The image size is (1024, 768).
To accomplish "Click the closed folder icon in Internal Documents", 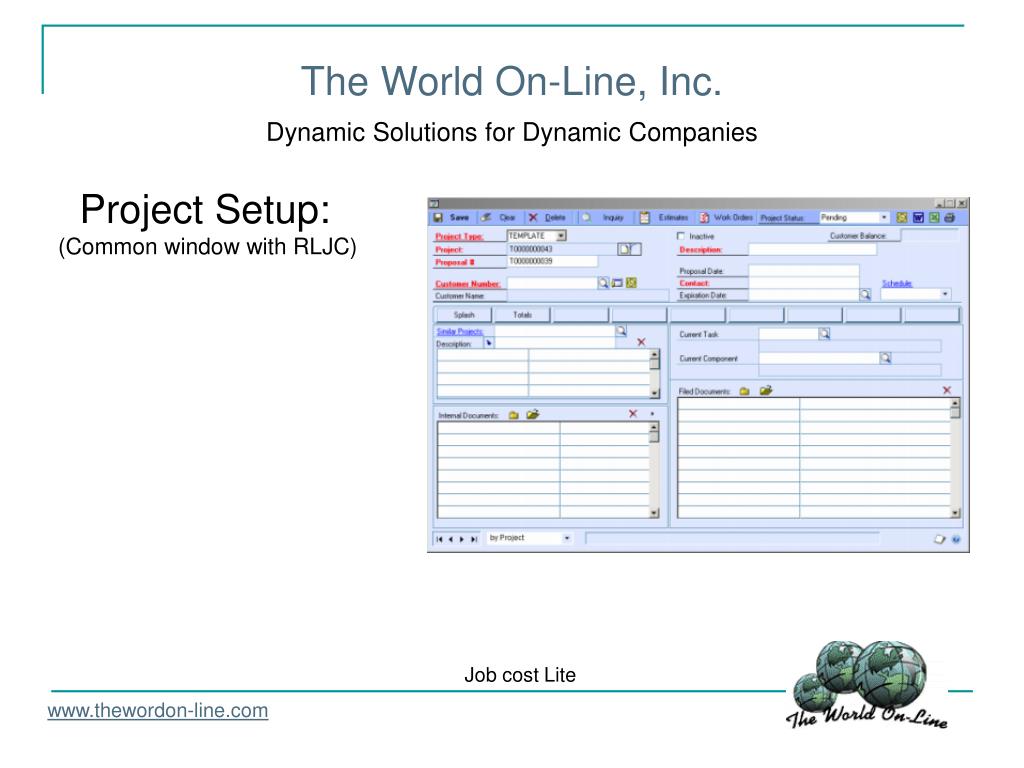I will point(513,415).
